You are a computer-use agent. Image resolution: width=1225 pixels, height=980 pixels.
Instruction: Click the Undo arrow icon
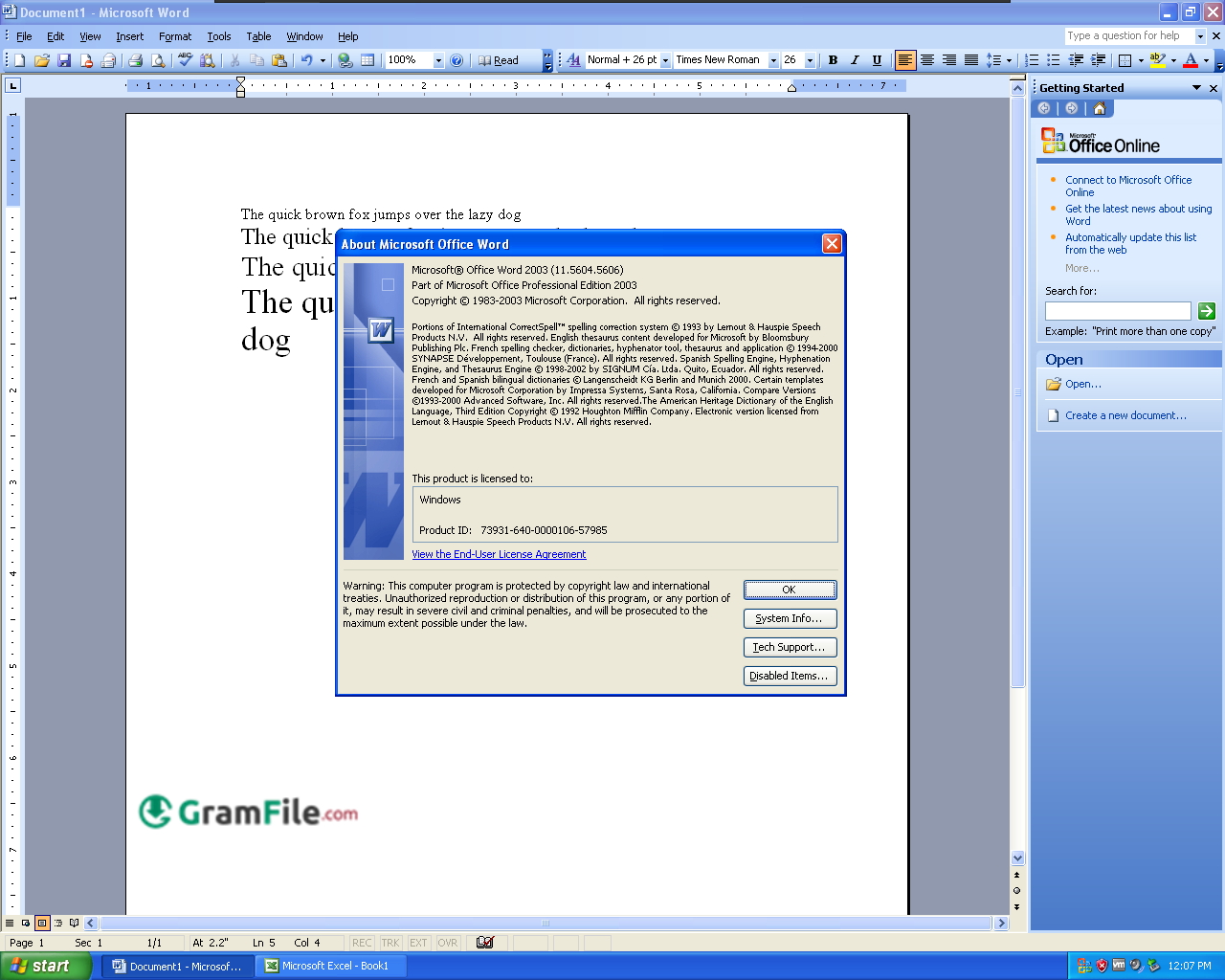(306, 60)
